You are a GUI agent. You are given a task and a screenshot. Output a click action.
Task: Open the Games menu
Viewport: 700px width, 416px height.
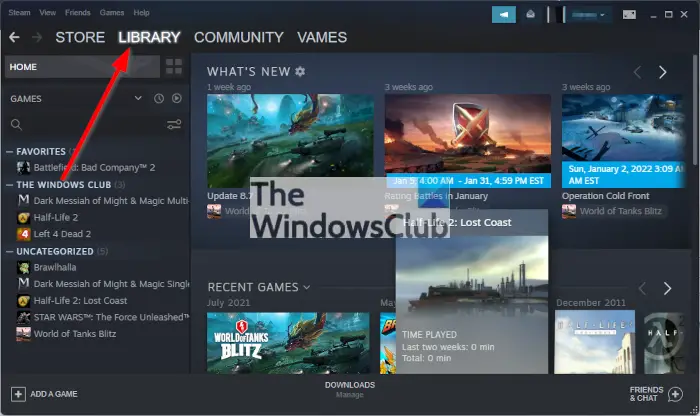pos(112,12)
